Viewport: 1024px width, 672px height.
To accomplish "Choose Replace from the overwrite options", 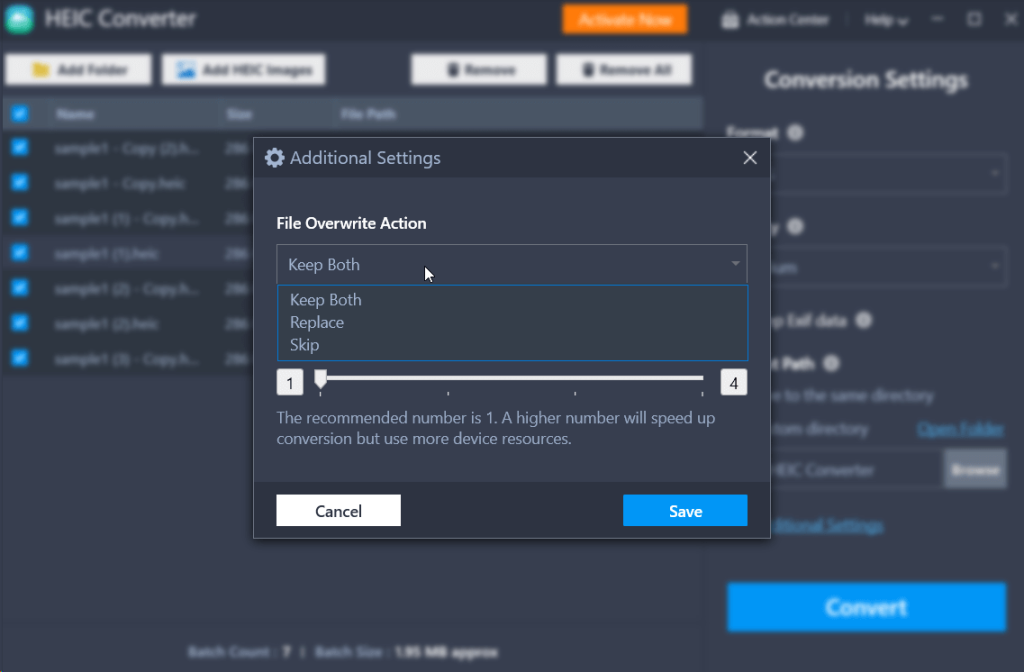I will coord(317,322).
